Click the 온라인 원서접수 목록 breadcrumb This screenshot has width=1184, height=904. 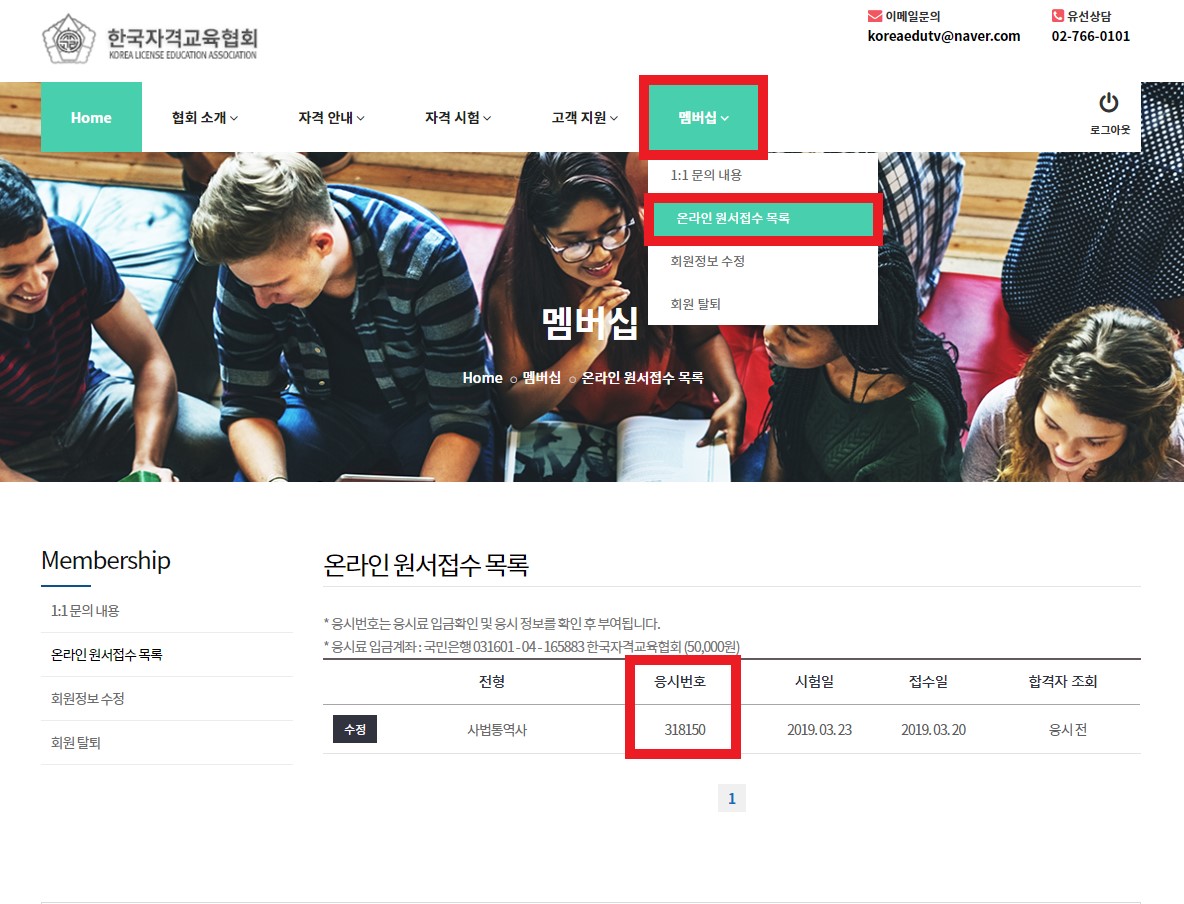643,378
